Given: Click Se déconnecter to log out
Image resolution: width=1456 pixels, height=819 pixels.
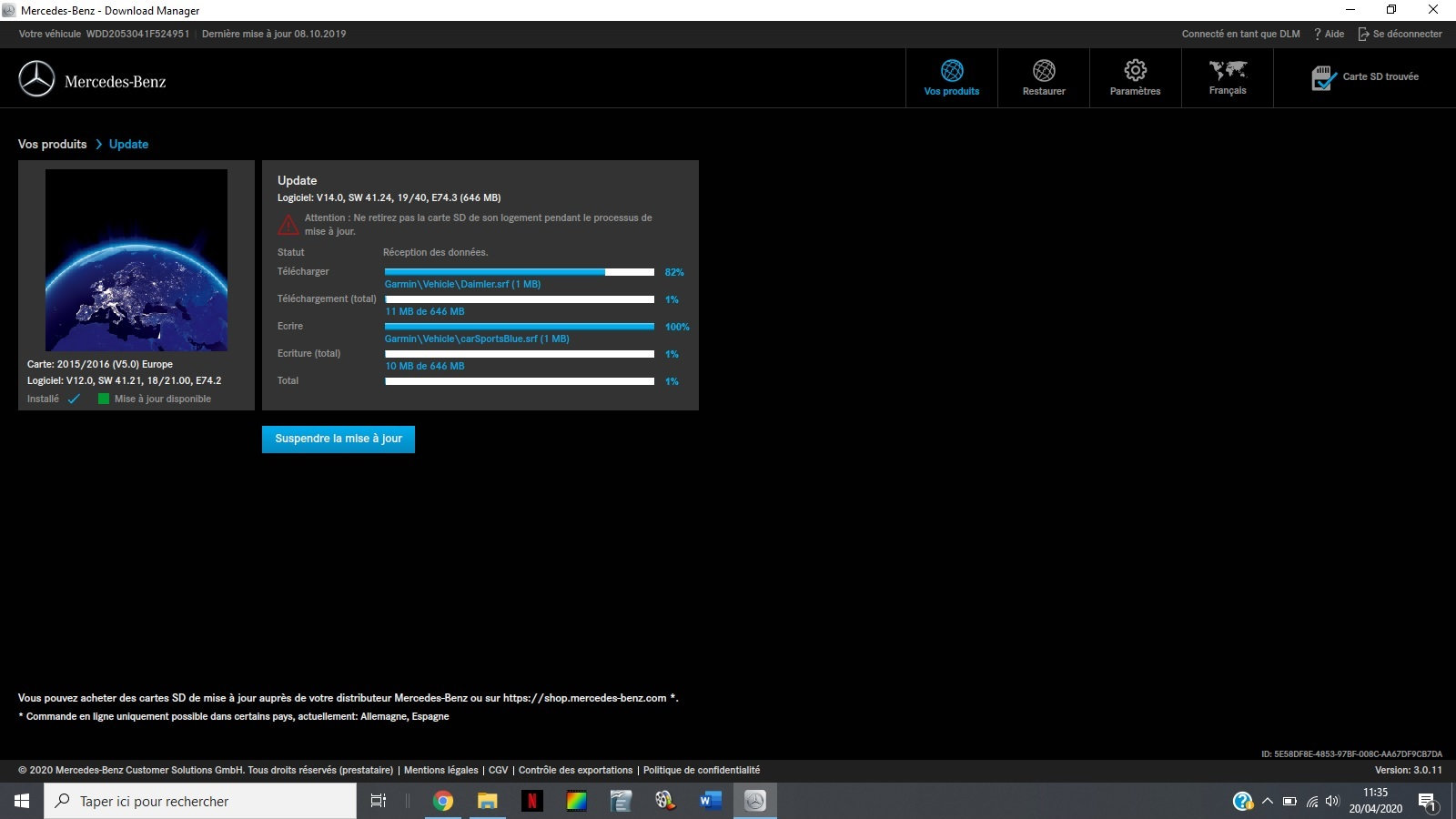Looking at the screenshot, I should click(1400, 34).
